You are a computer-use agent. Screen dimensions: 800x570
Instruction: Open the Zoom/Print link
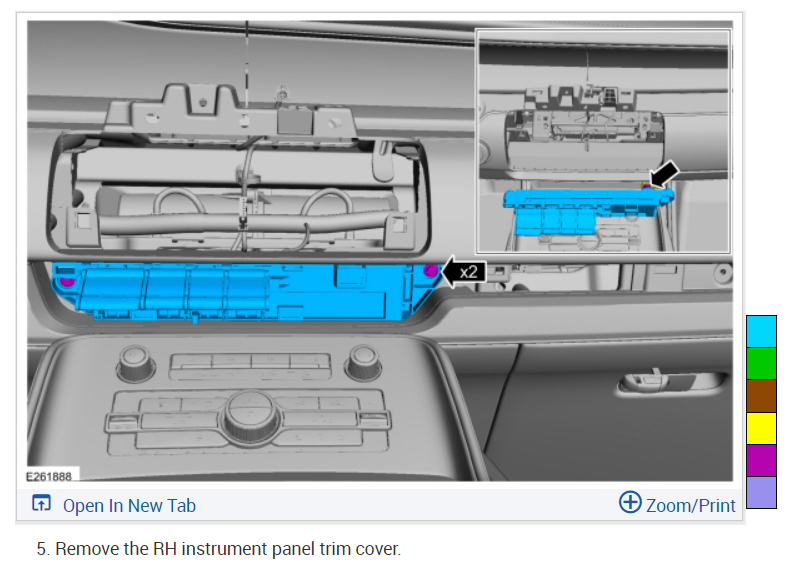[690, 506]
